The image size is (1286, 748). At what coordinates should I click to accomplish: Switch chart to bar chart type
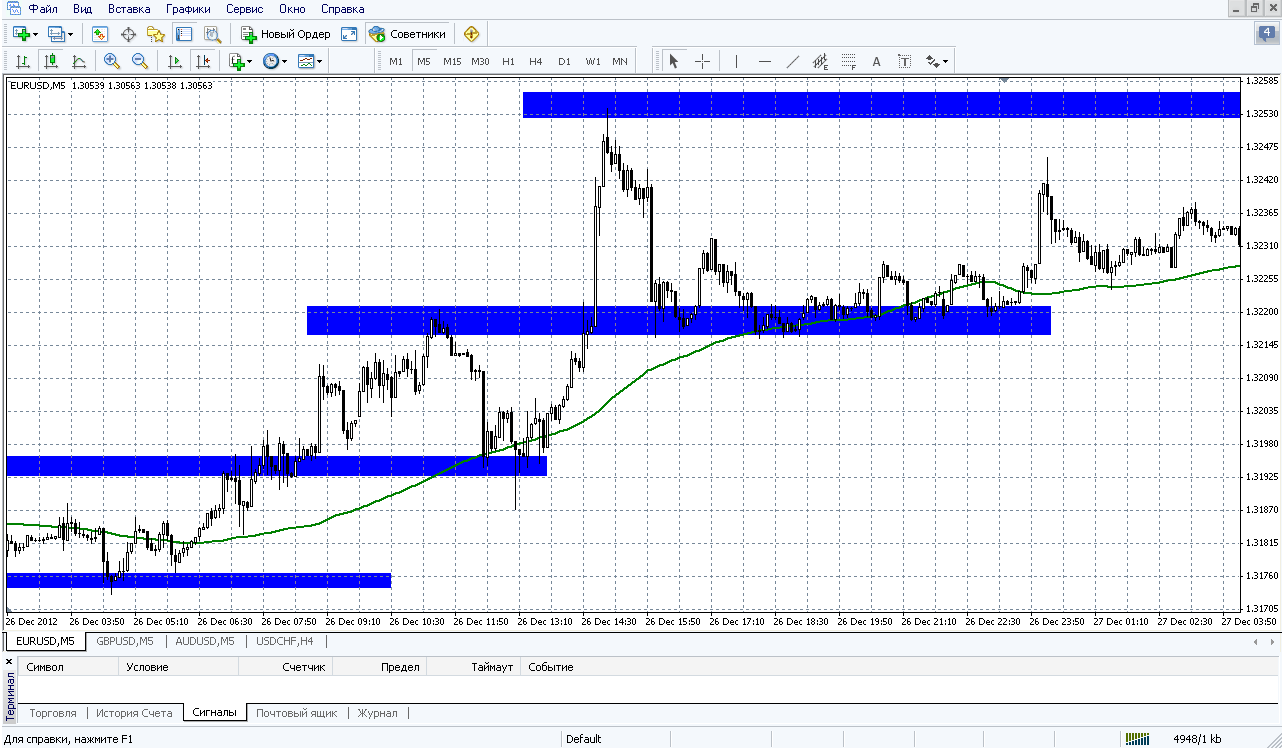pos(23,61)
